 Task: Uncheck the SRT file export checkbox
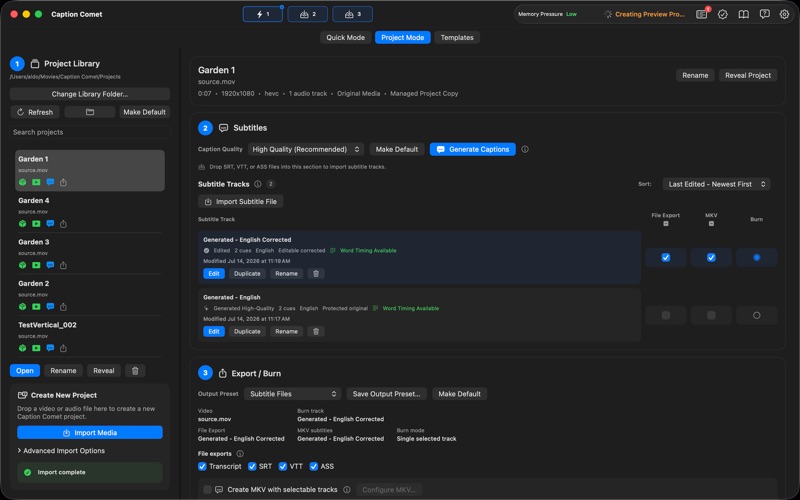coord(252,466)
